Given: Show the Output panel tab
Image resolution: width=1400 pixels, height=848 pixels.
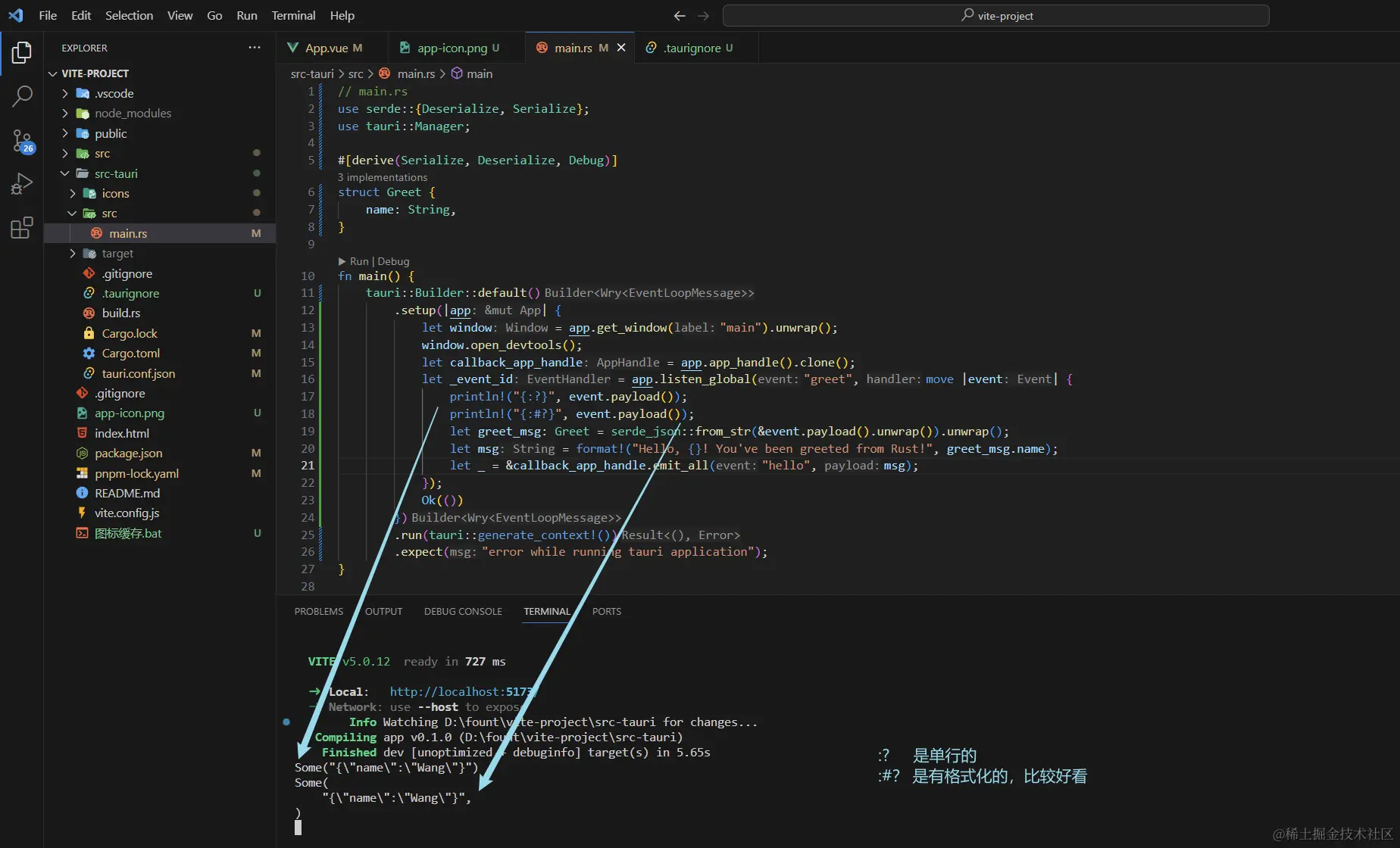Looking at the screenshot, I should point(384,612).
